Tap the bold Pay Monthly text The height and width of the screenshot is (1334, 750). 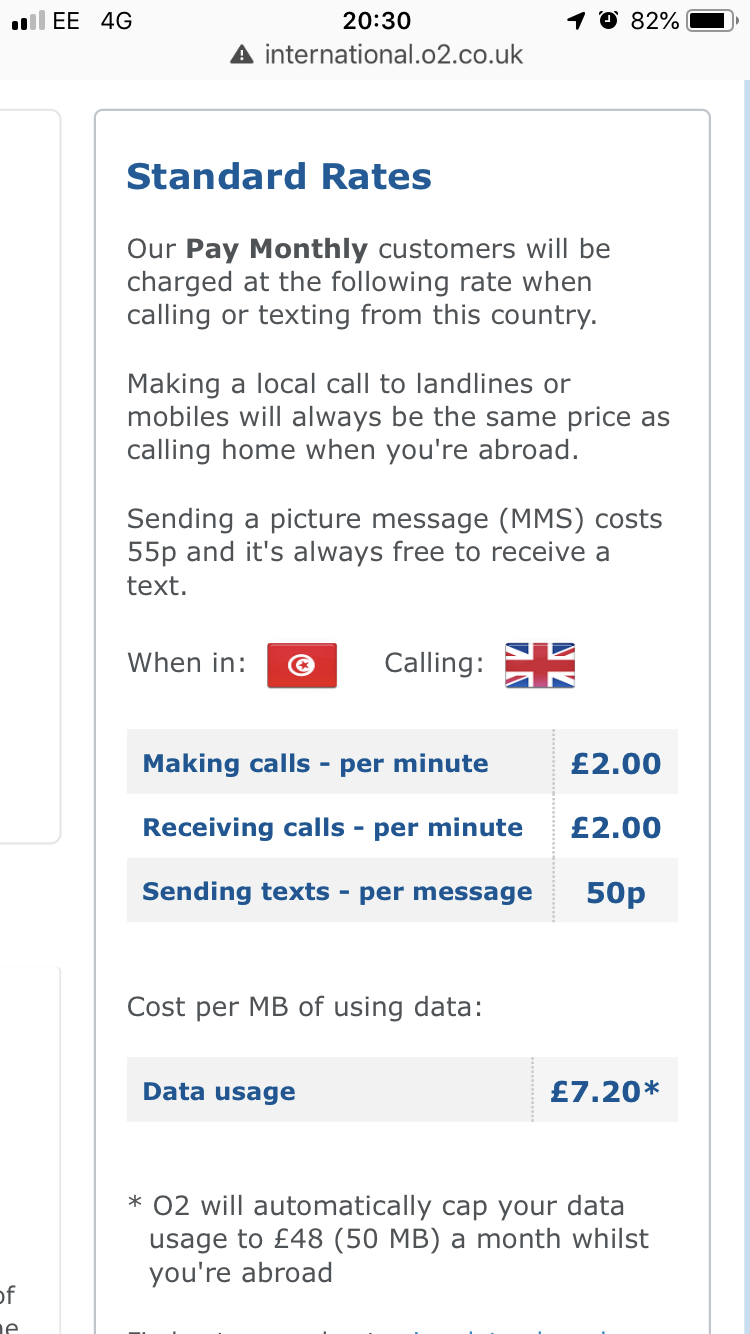pyautogui.click(x=277, y=249)
